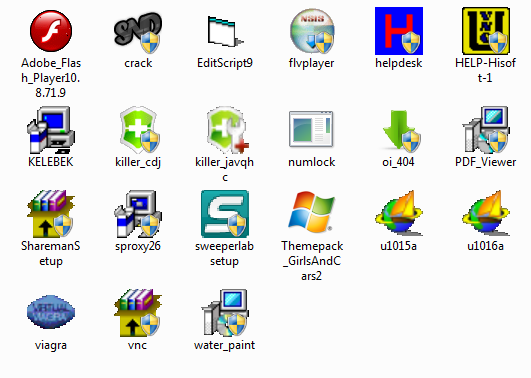Click the EditScript9 file icon
Screen dimensions: 531x378
pyautogui.click(x=225, y=32)
